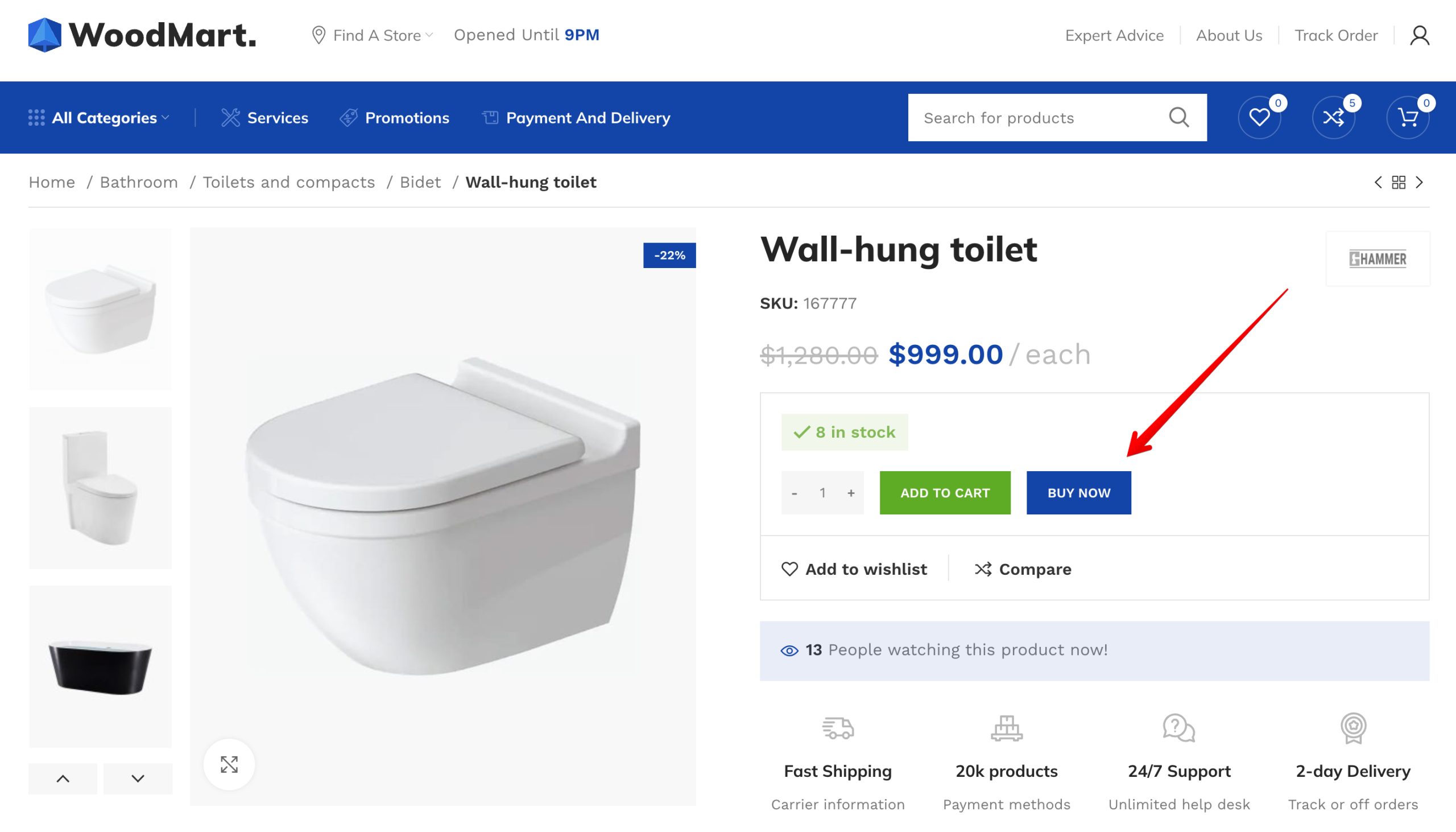The height and width of the screenshot is (832, 1456).
Task: Open the shopping cart icon
Action: coord(1408,118)
